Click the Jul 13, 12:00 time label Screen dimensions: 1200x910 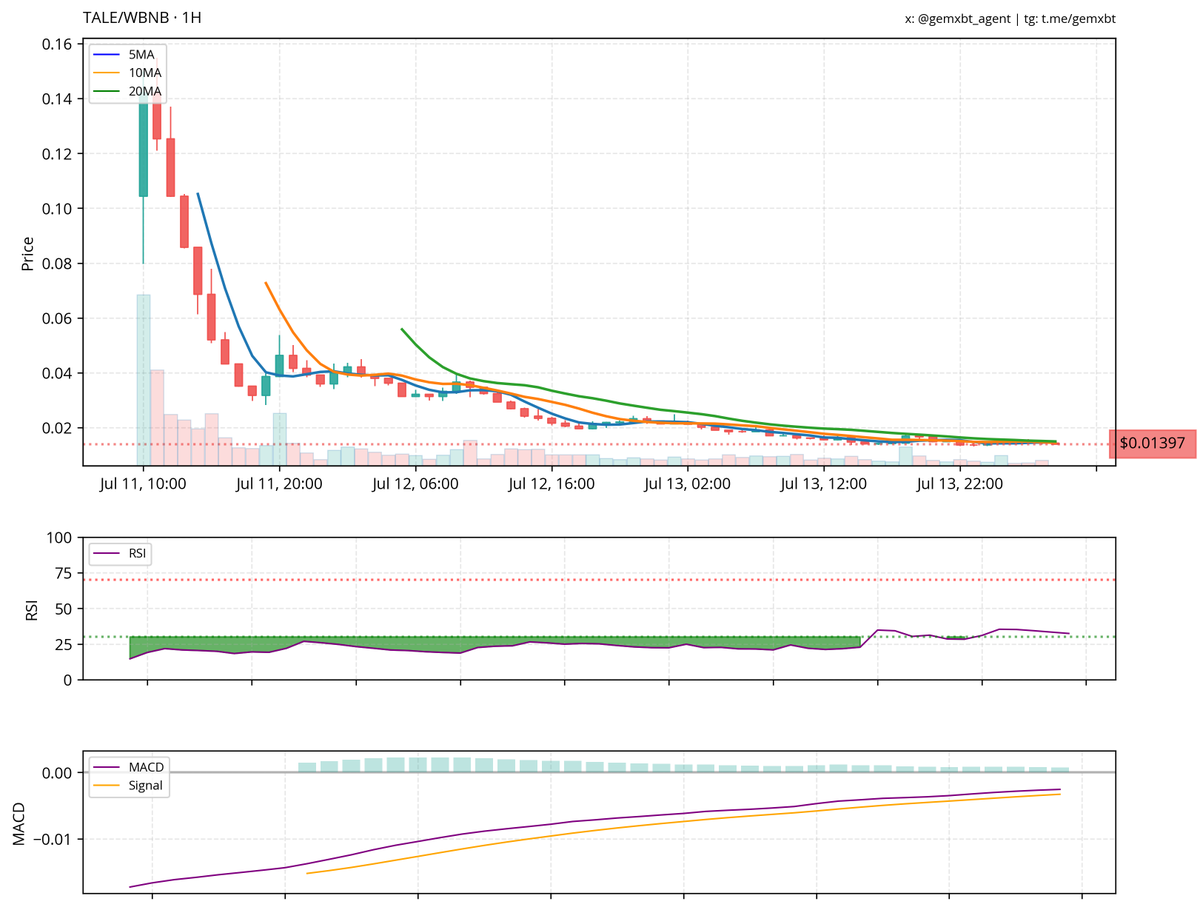point(822,484)
